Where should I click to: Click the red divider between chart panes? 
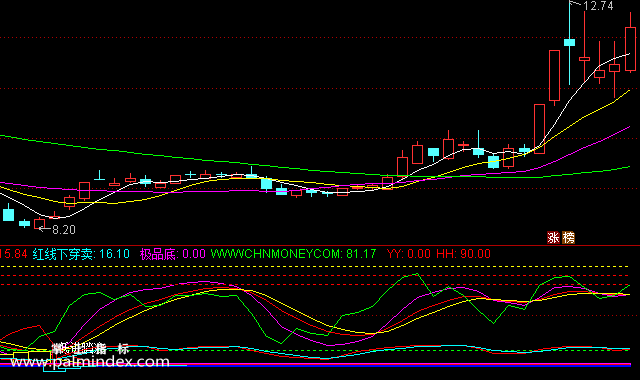(x=320, y=246)
